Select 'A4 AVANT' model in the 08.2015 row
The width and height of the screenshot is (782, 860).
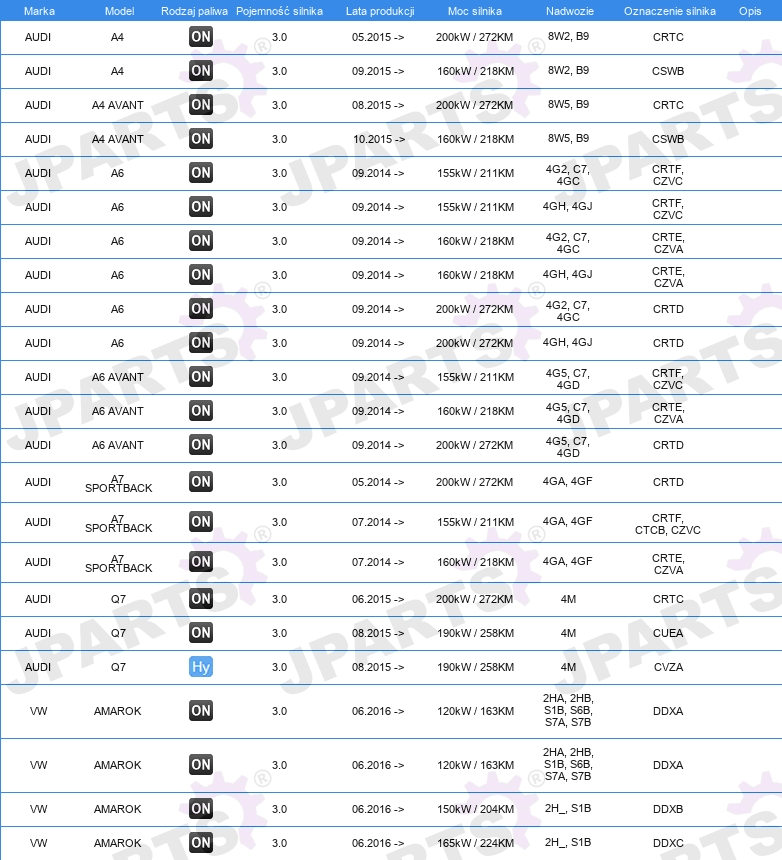pyautogui.click(x=117, y=105)
